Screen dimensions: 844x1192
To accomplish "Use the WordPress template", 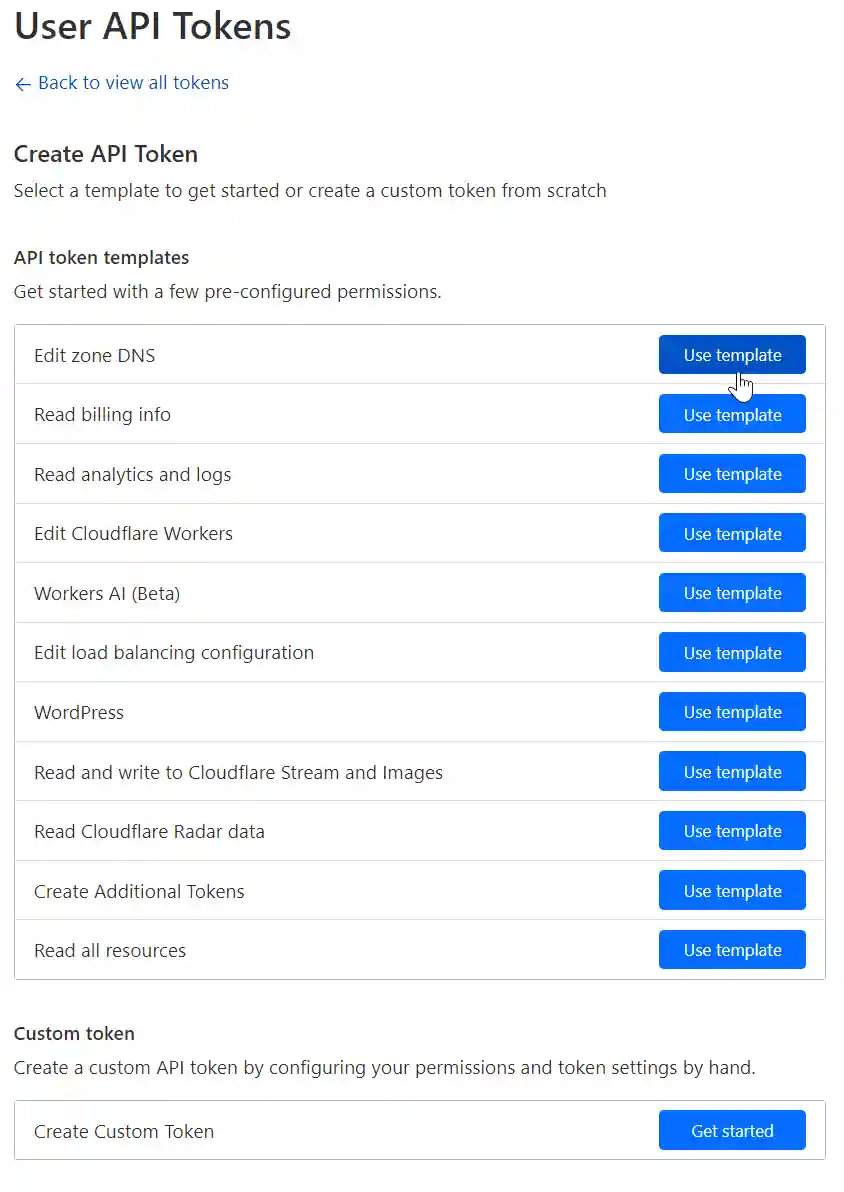I will [x=731, y=711].
